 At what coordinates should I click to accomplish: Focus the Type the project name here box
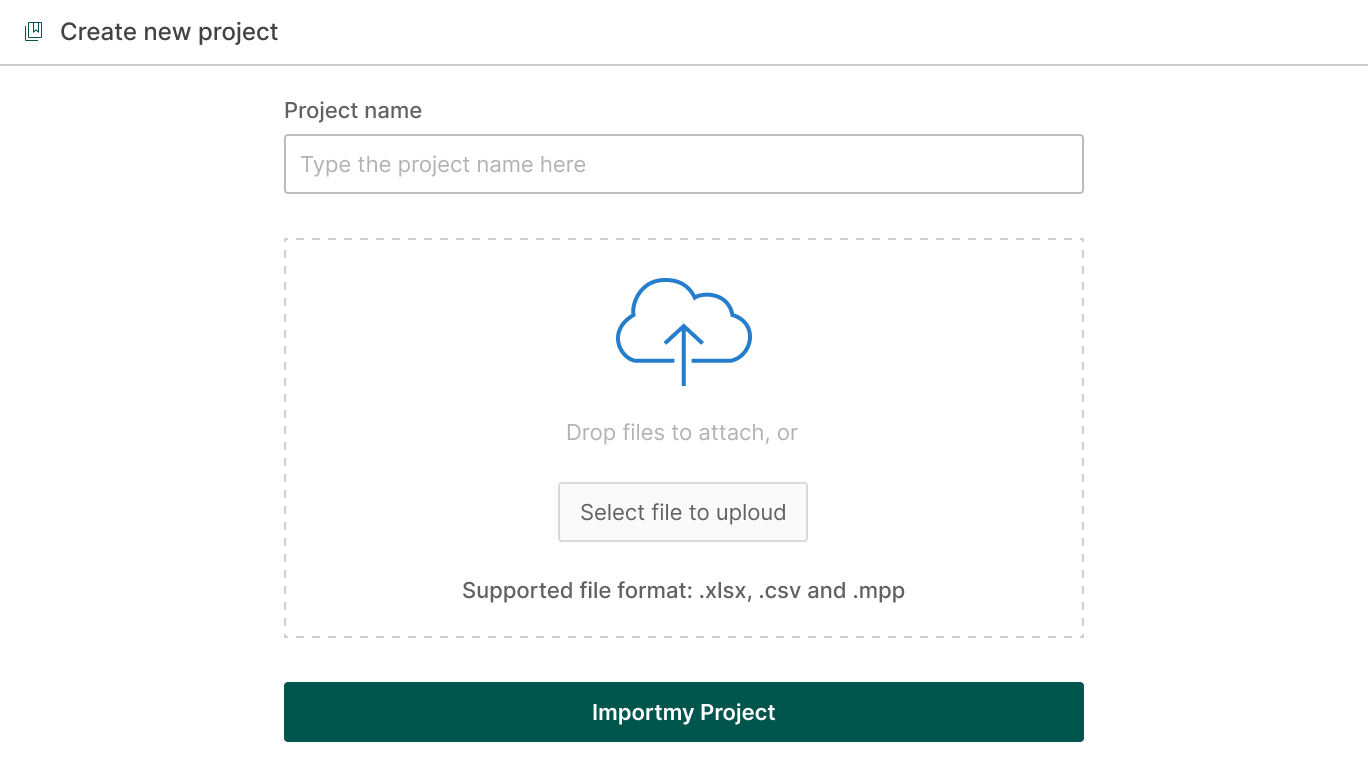pyautogui.click(x=683, y=163)
